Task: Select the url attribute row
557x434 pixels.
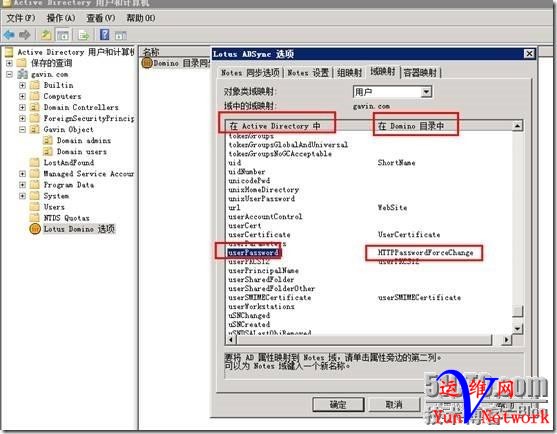Action: (234, 207)
